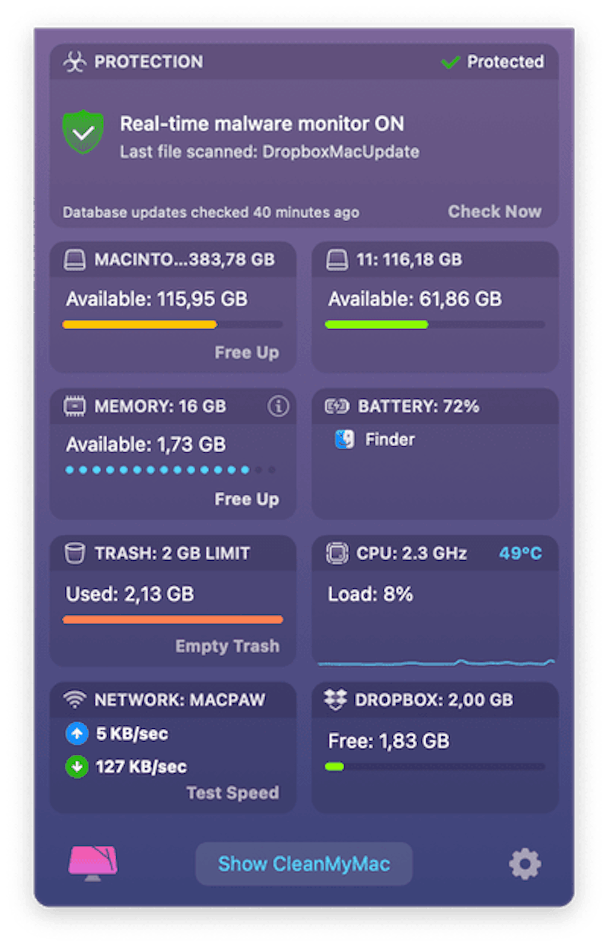Click the biohazard Protection icon

click(74, 62)
